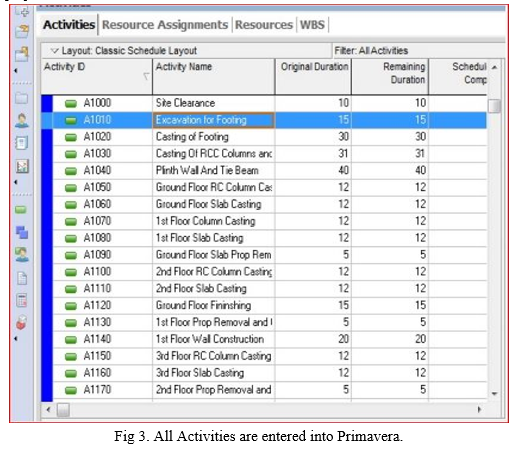This screenshot has height=449, width=524.
Task: Click activity ID A1050
Action: (97, 187)
